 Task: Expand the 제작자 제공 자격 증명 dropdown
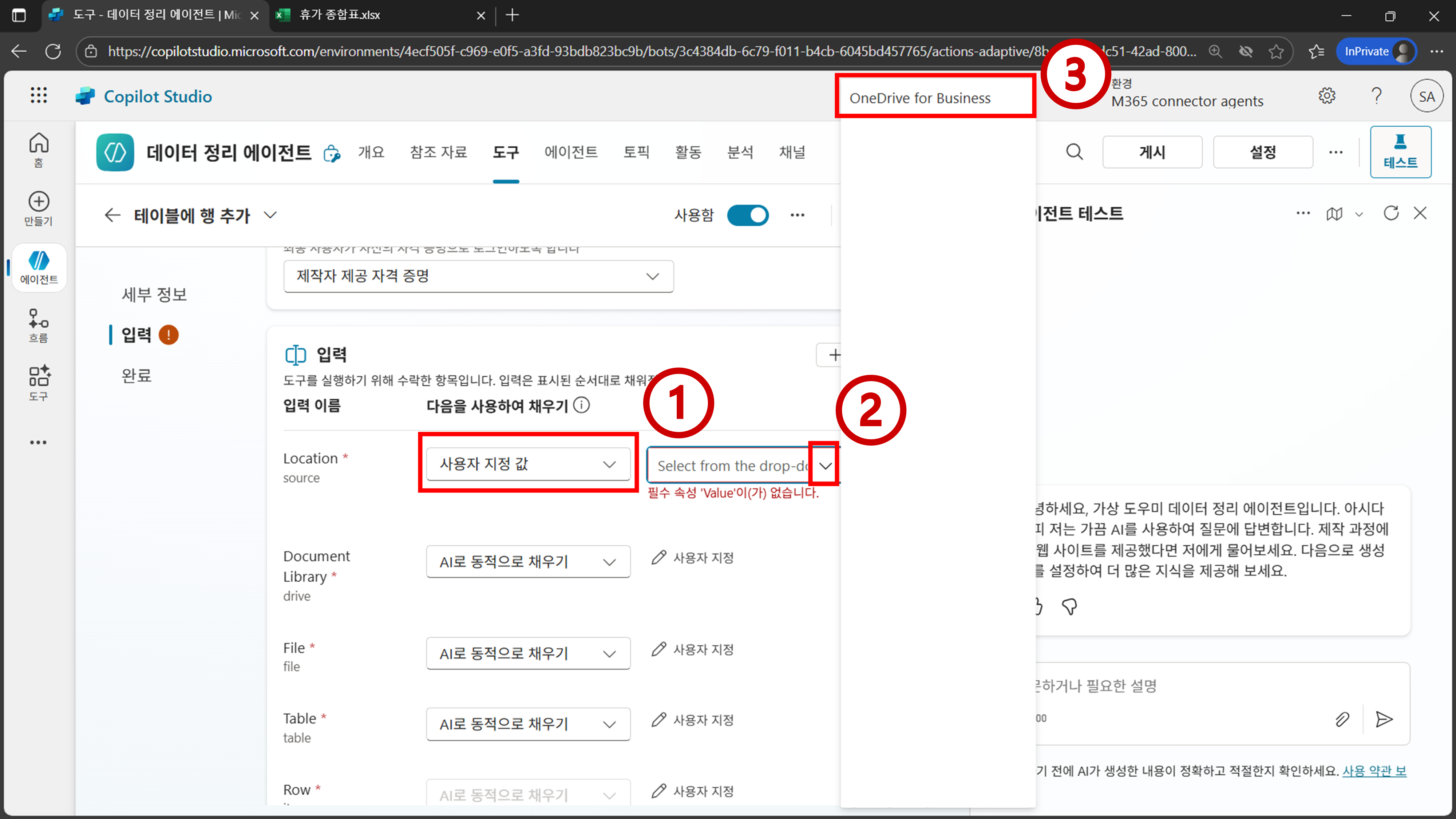(478, 276)
